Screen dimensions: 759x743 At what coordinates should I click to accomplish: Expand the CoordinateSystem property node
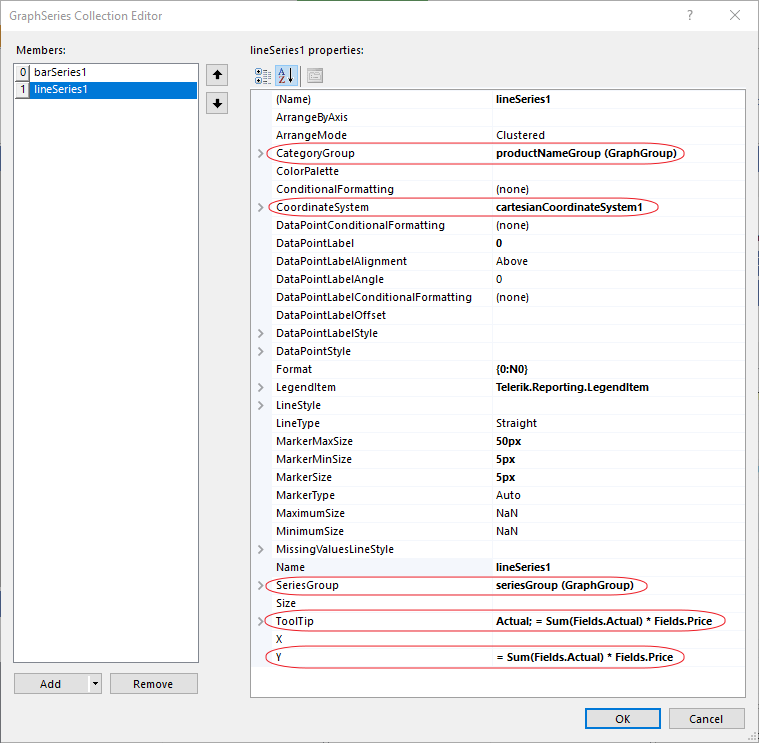262,208
